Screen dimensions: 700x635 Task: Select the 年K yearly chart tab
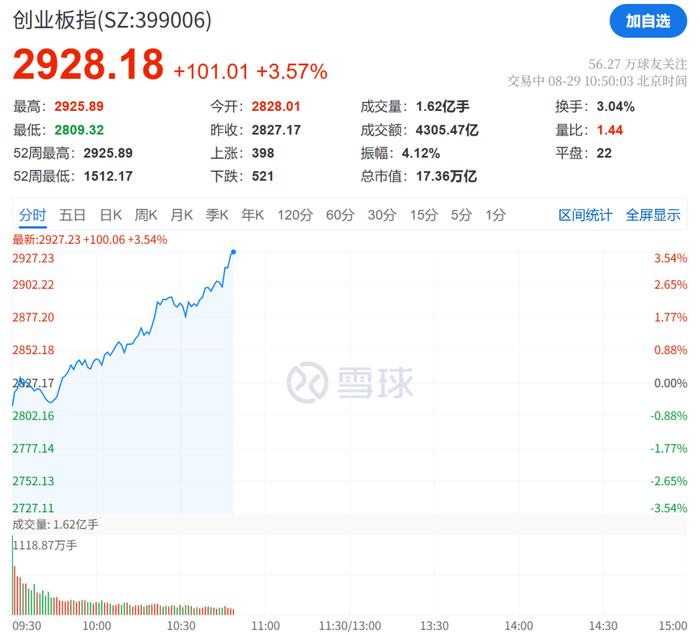click(x=252, y=215)
